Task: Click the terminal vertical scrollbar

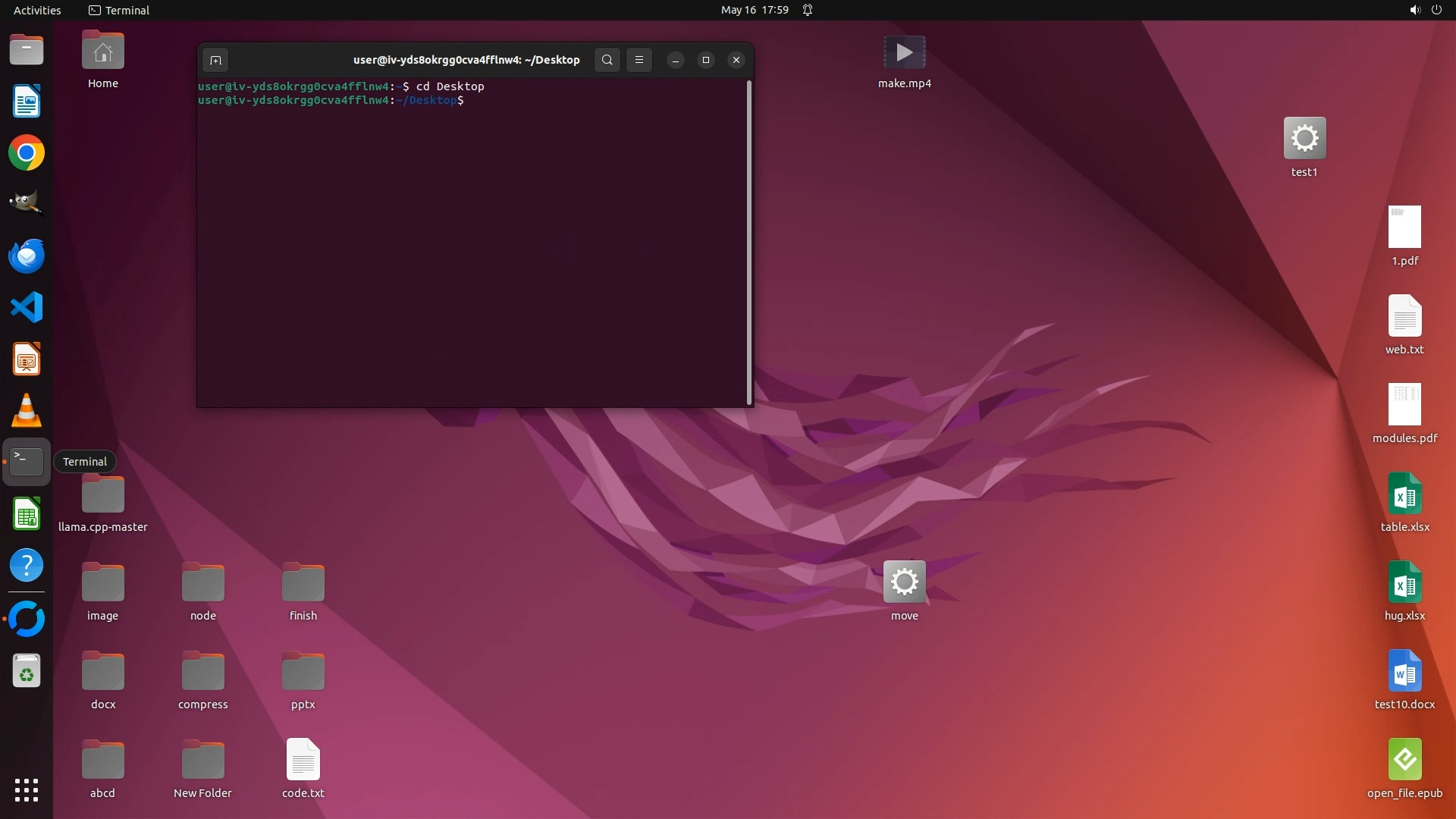Action: coord(749,243)
